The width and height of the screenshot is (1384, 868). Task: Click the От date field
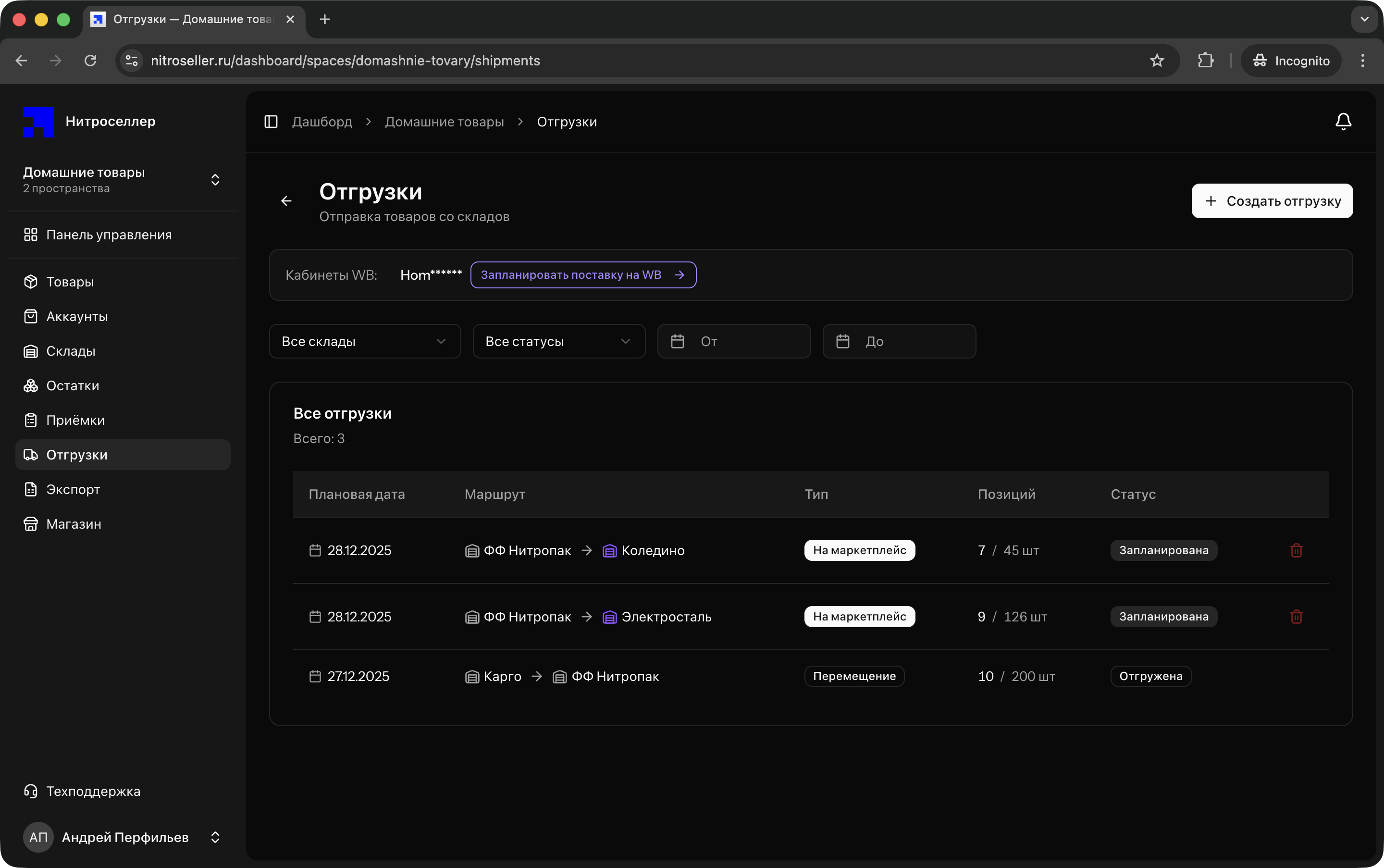tap(734, 342)
